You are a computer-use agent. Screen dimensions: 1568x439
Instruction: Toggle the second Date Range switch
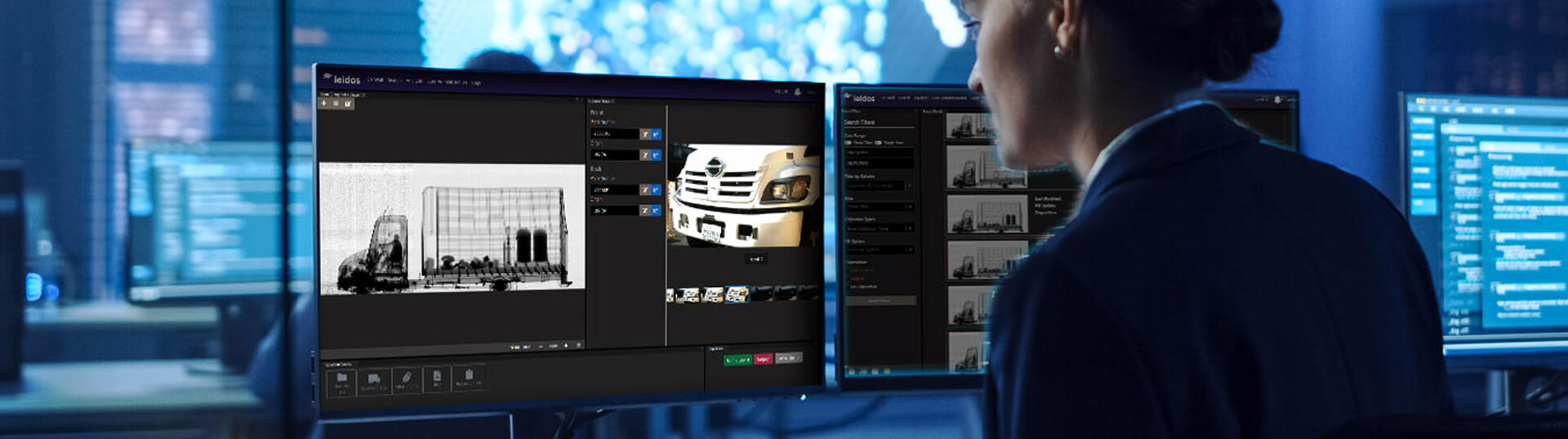pos(879,143)
